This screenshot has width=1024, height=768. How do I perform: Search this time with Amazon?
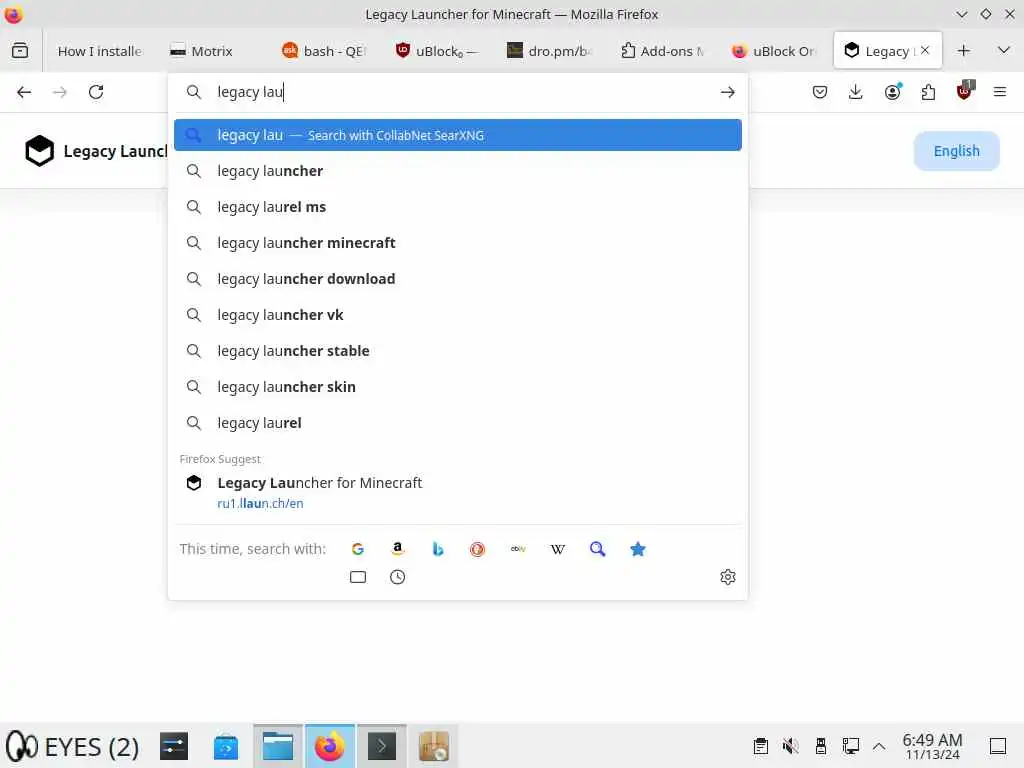pyautogui.click(x=397, y=549)
